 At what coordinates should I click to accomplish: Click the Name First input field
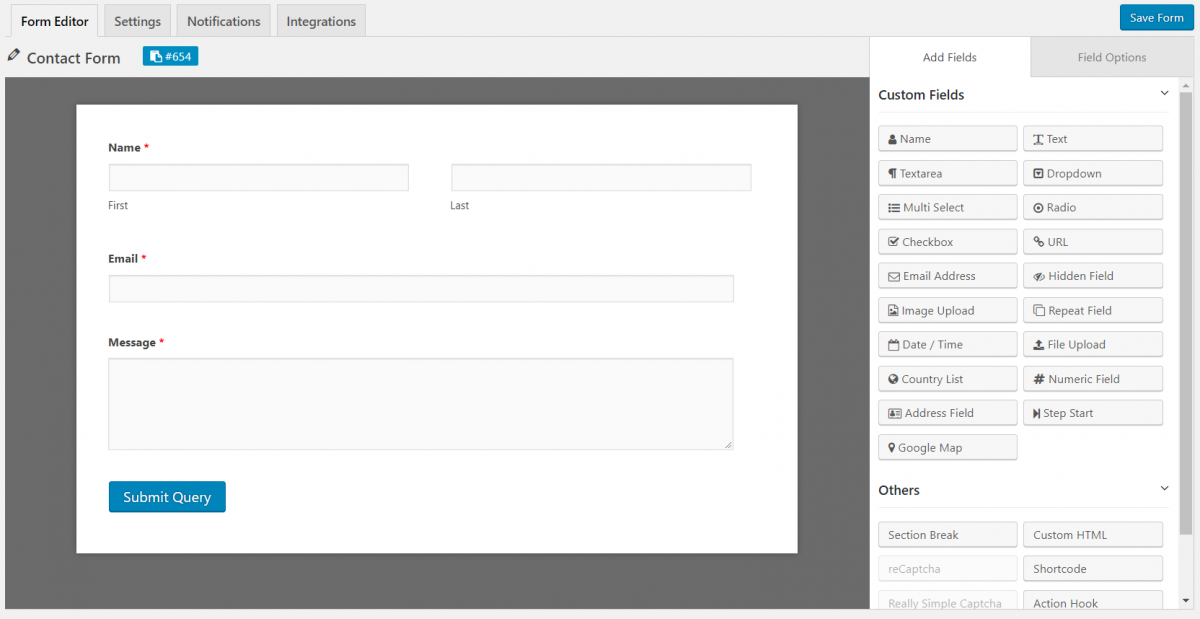tap(258, 177)
